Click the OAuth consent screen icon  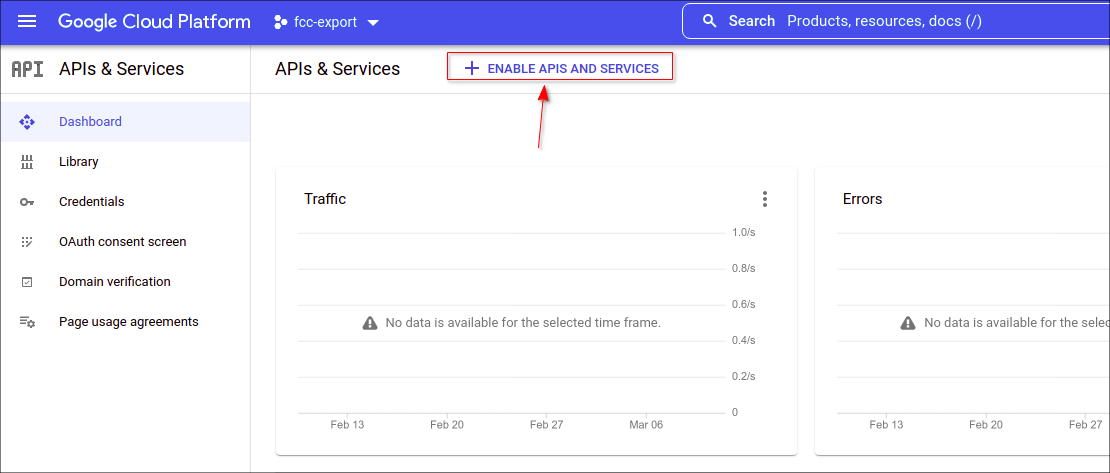pyautogui.click(x=27, y=242)
